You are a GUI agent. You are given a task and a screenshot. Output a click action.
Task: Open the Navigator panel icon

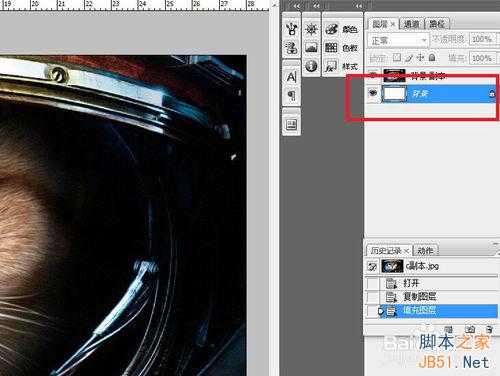tap(311, 30)
